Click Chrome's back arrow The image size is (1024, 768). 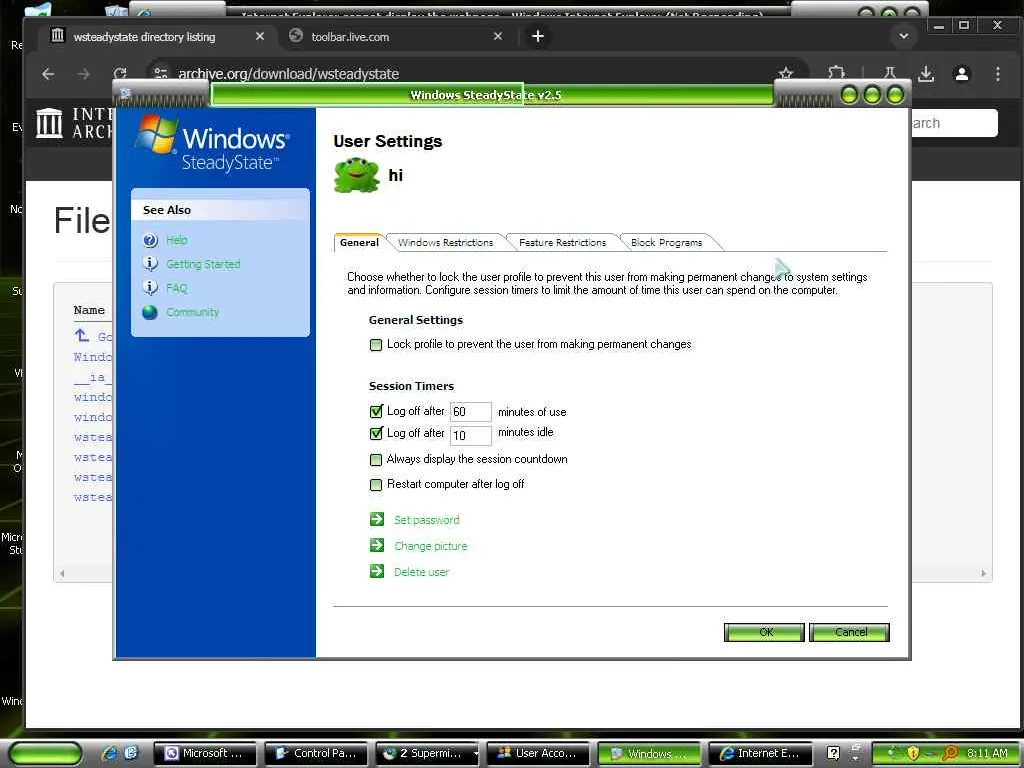48,74
